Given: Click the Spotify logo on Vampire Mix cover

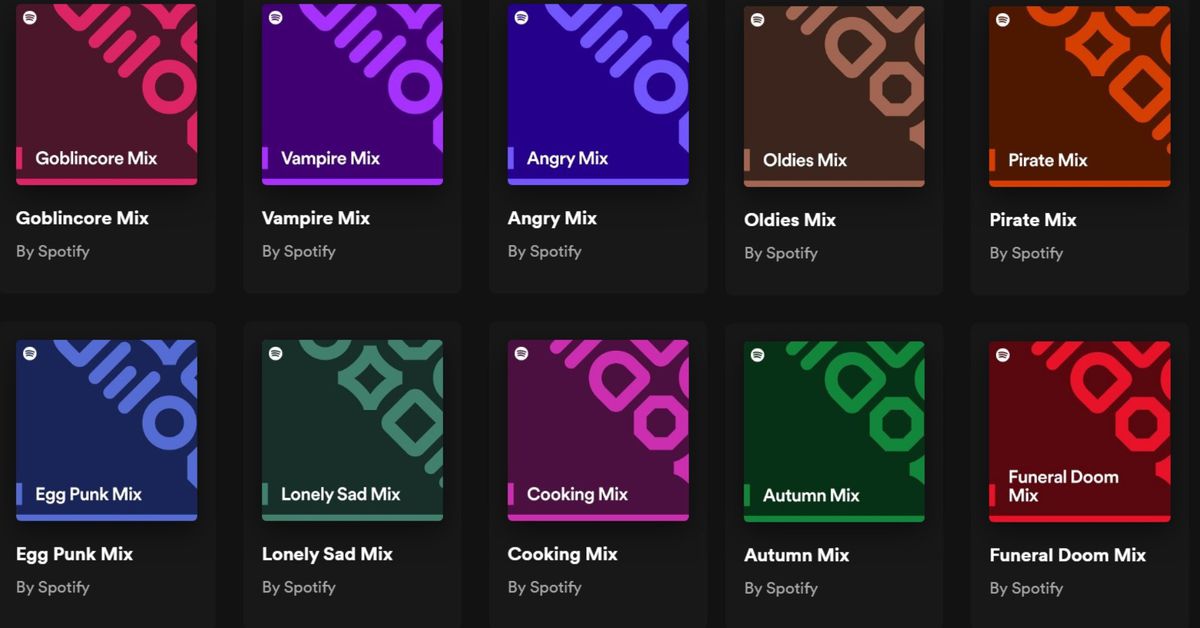Looking at the screenshot, I should tap(274, 17).
